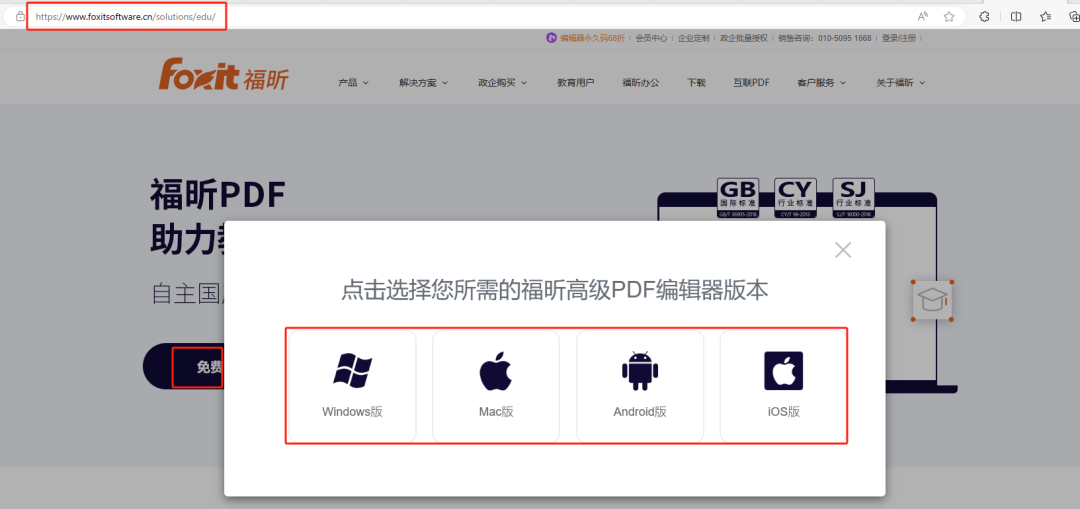Expand the 解决方案 dropdown menu
The image size is (1080, 509).
(x=424, y=83)
